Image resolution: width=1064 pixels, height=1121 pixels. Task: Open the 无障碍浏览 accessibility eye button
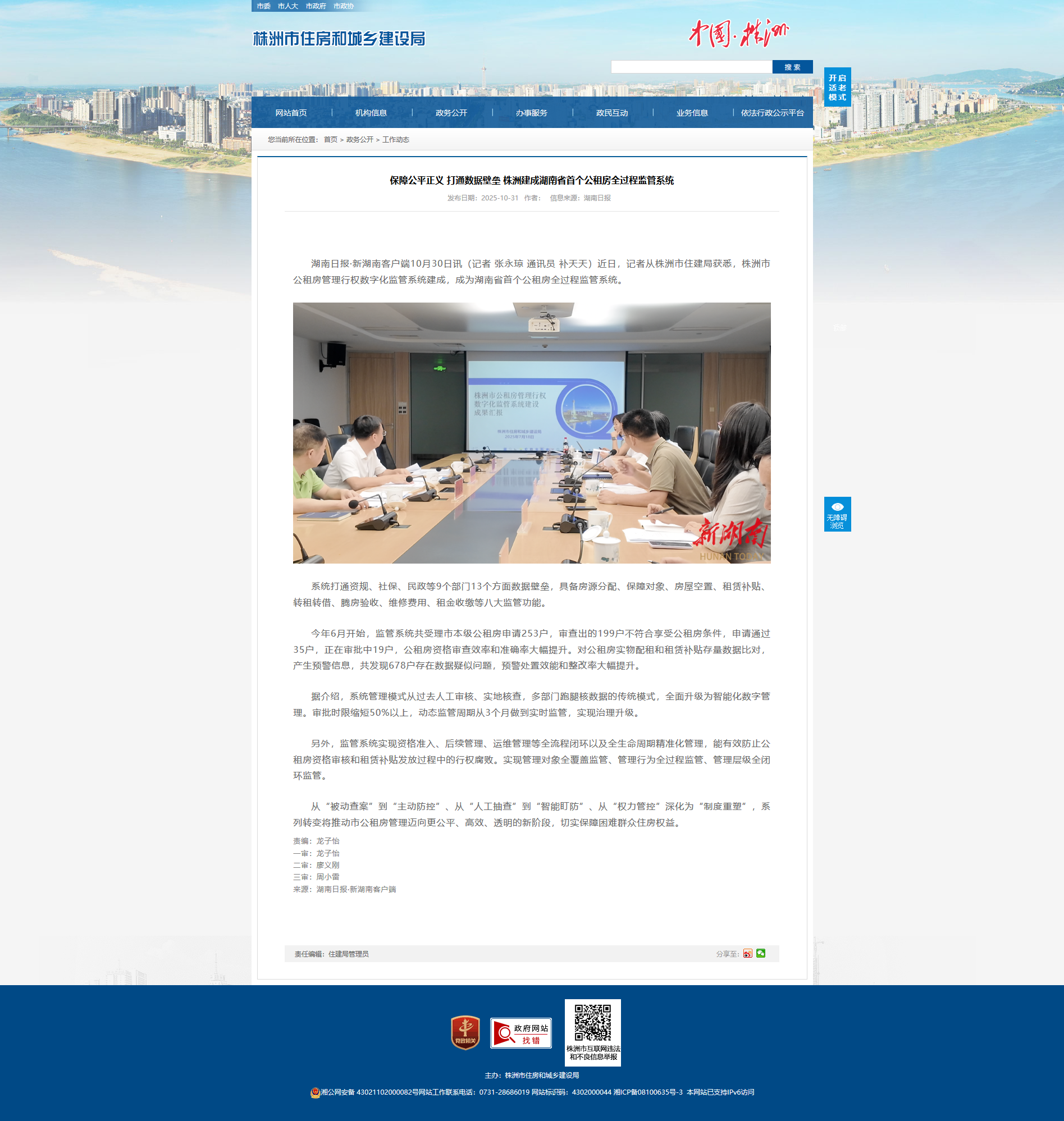pos(837,514)
